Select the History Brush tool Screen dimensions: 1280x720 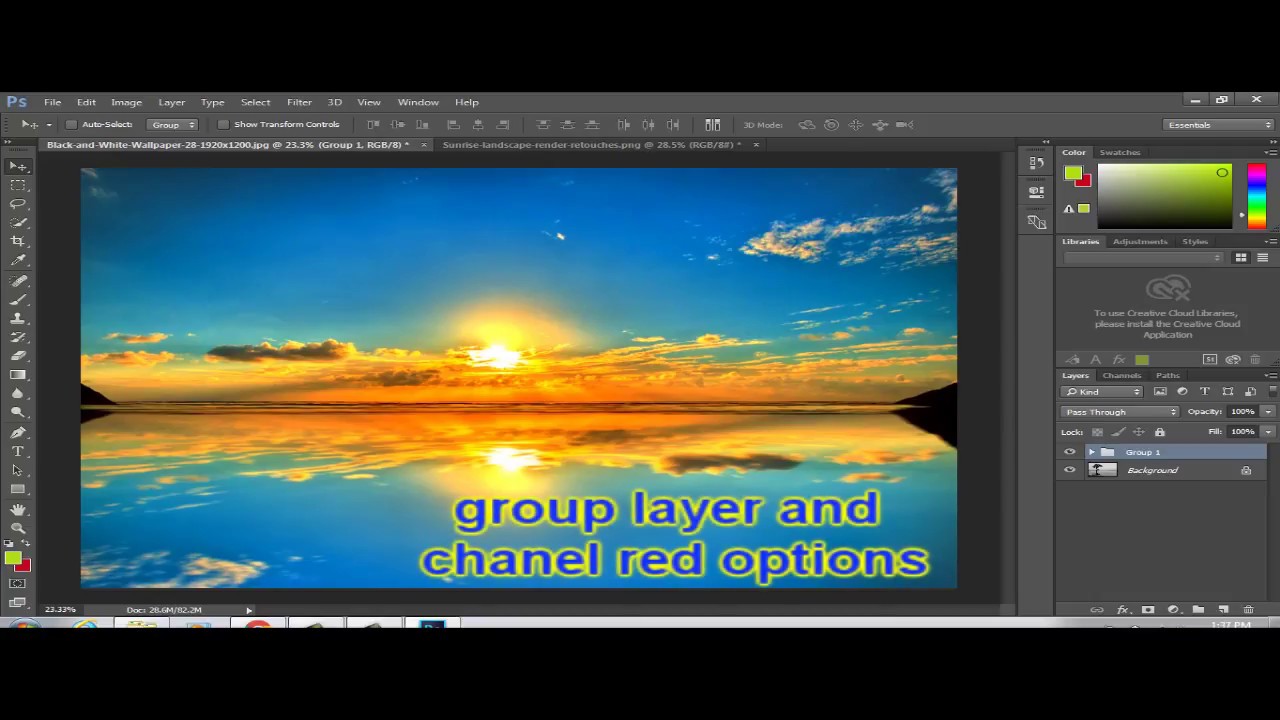pos(18,338)
